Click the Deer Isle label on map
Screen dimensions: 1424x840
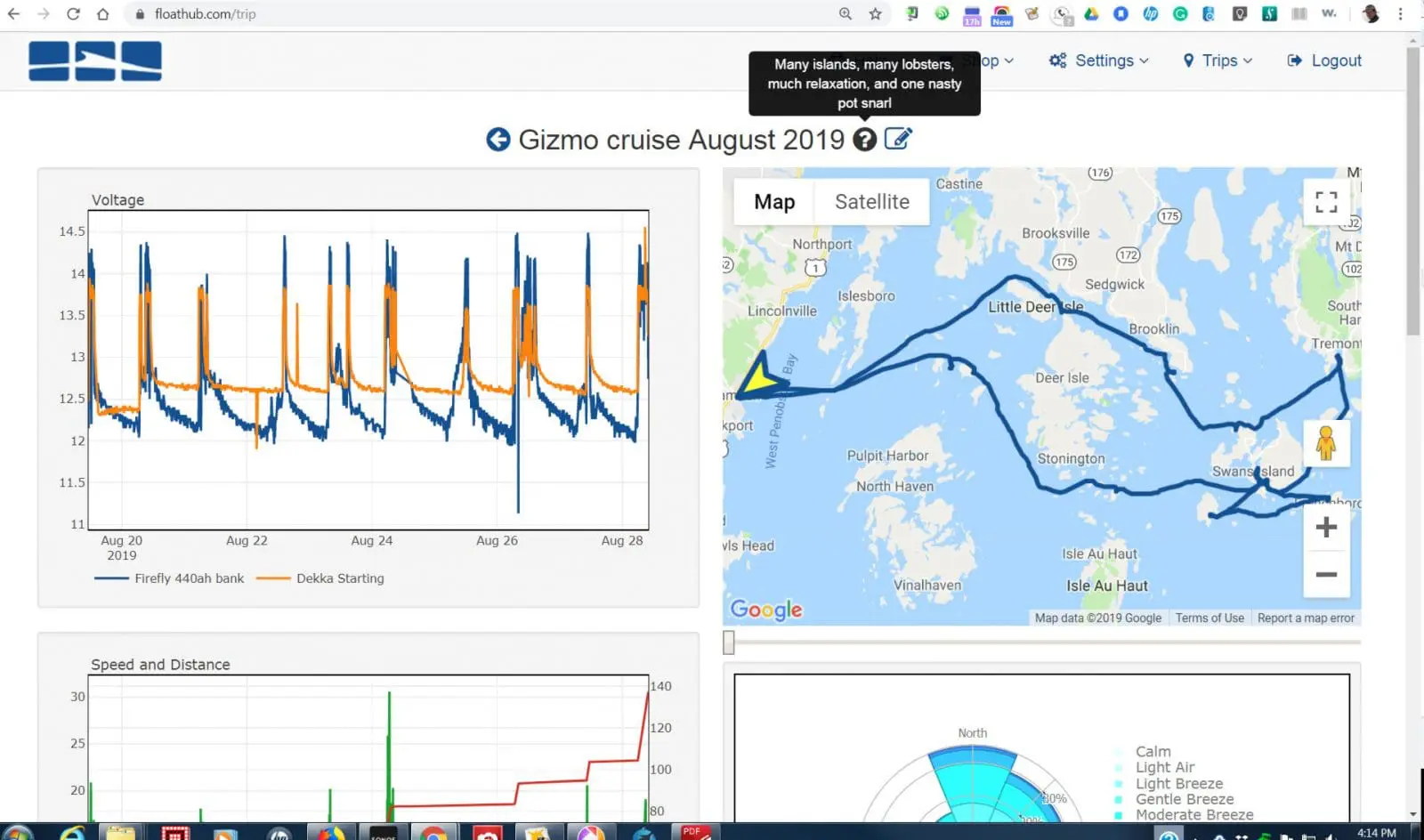[x=1062, y=378]
